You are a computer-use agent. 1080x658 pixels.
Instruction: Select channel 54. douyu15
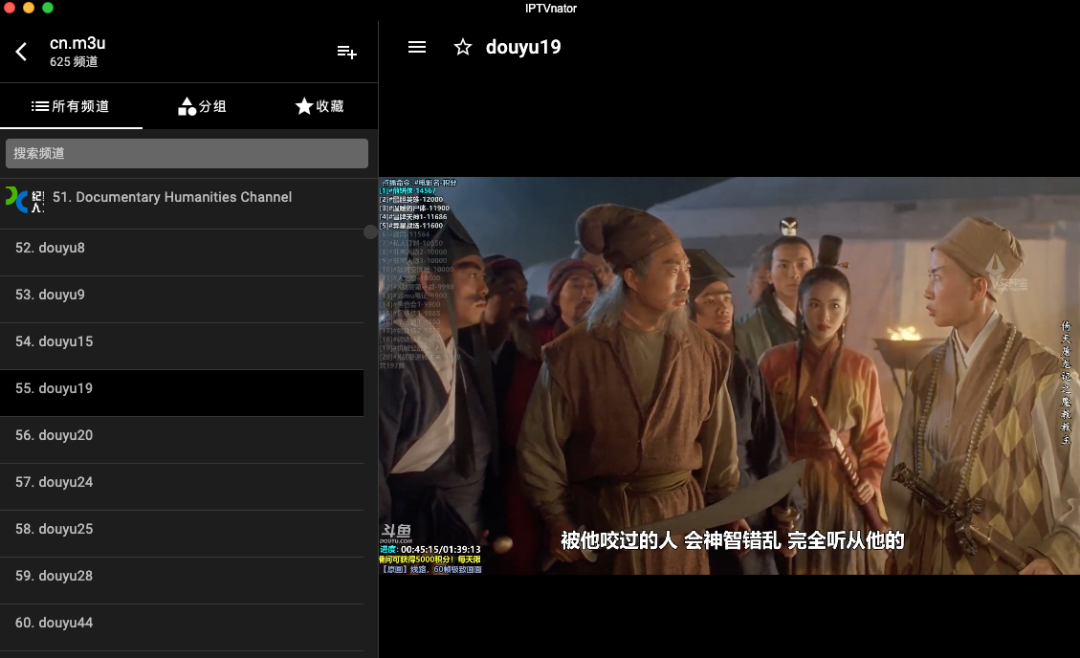pyautogui.click(x=66, y=342)
